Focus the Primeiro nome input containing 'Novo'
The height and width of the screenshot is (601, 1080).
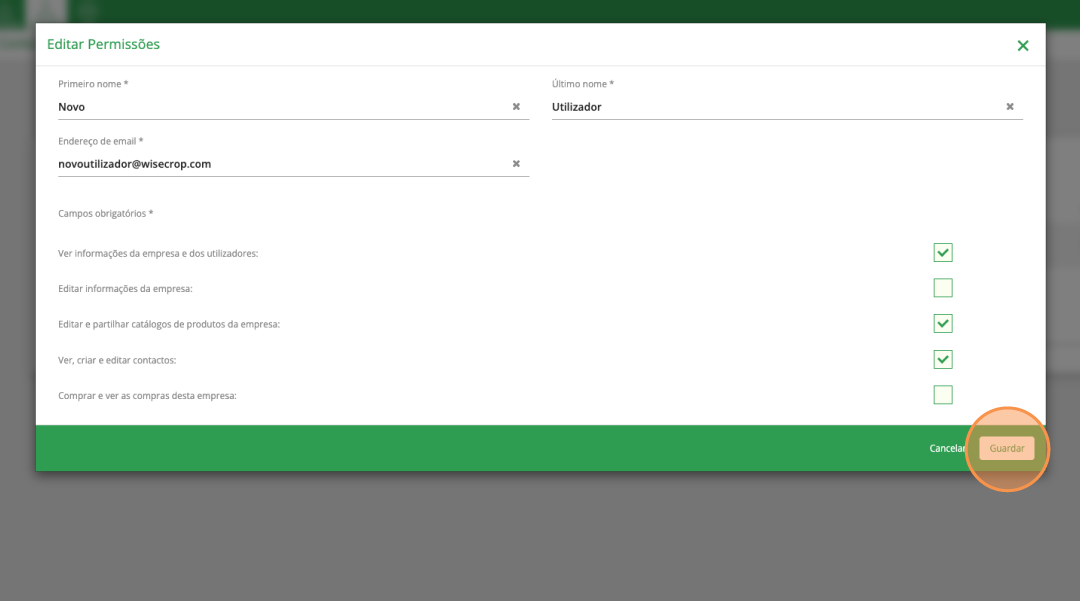(280, 107)
